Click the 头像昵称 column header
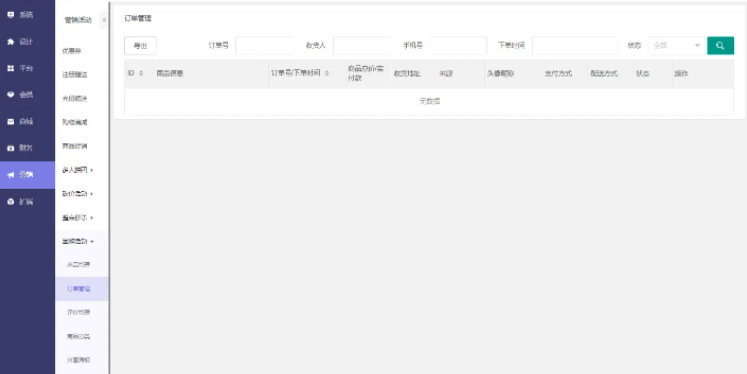 coord(501,74)
